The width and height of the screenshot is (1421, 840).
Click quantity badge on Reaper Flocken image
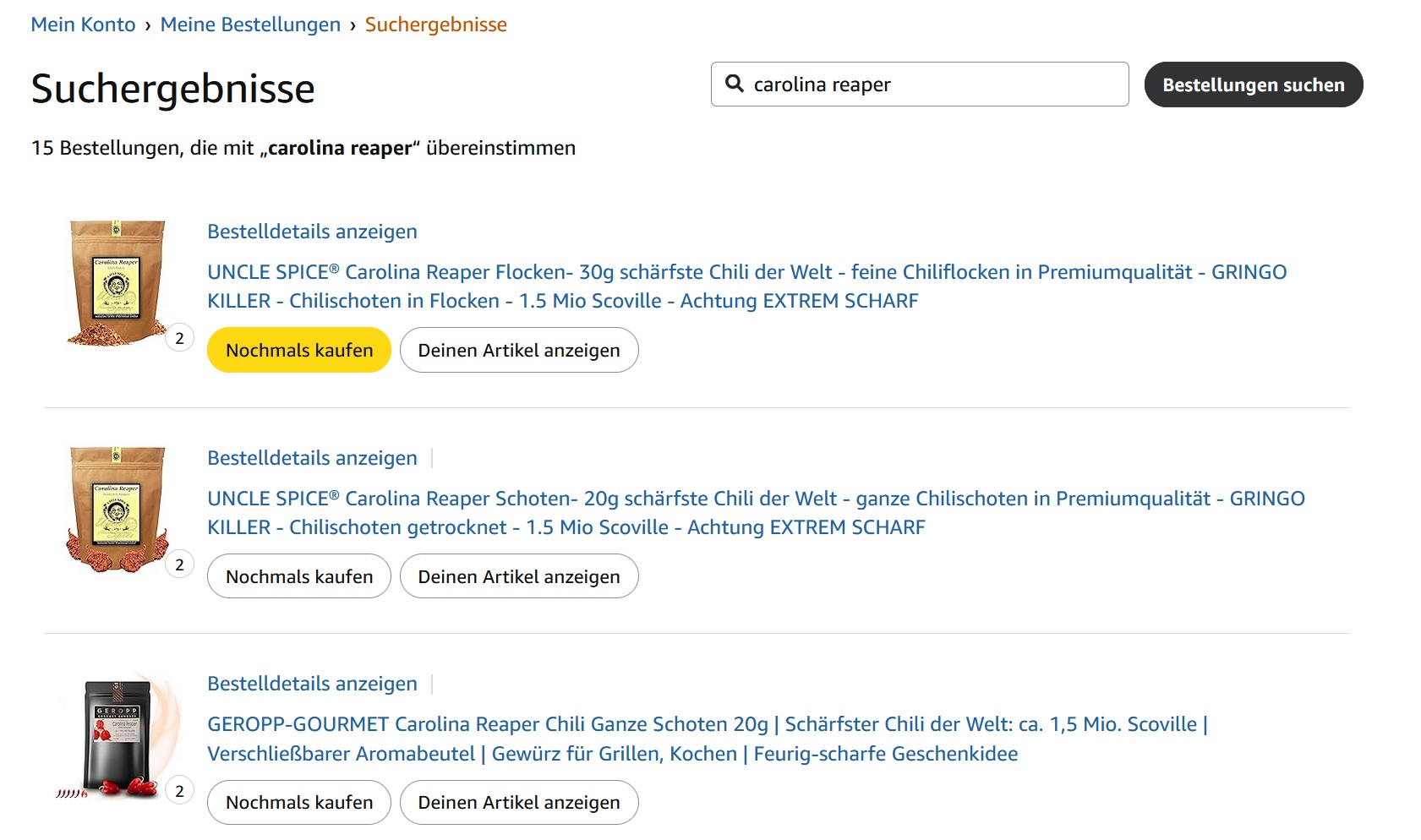[x=179, y=338]
